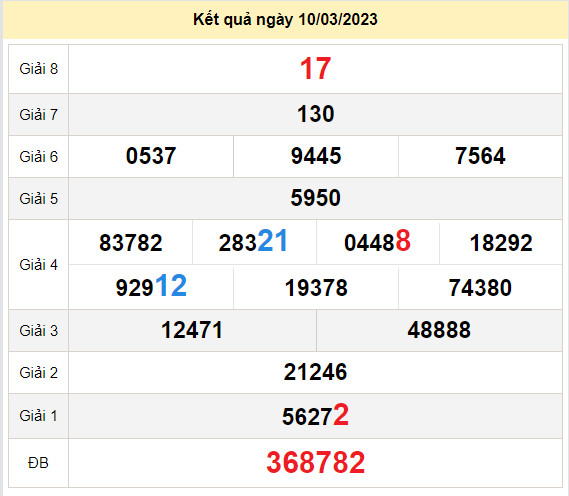The image size is (569, 496).
Task: Click the ĐB special prize 368782
Action: 315,462
